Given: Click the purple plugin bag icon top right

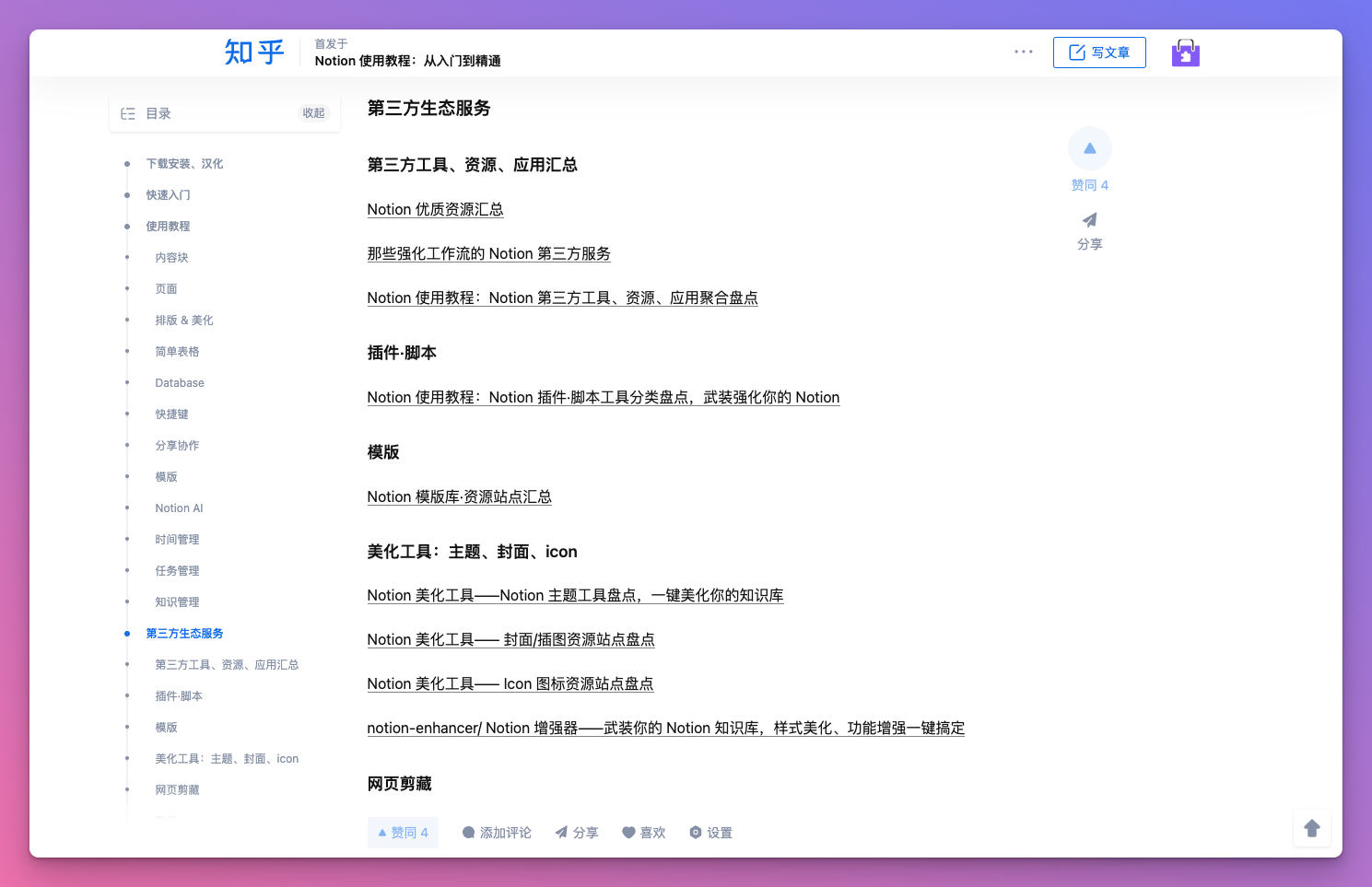Looking at the screenshot, I should click(1185, 53).
